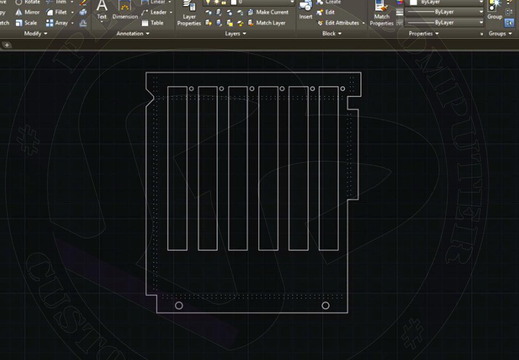Activate the Text annotation tool
Viewport: 519px width, 360px height.
[x=102, y=9]
